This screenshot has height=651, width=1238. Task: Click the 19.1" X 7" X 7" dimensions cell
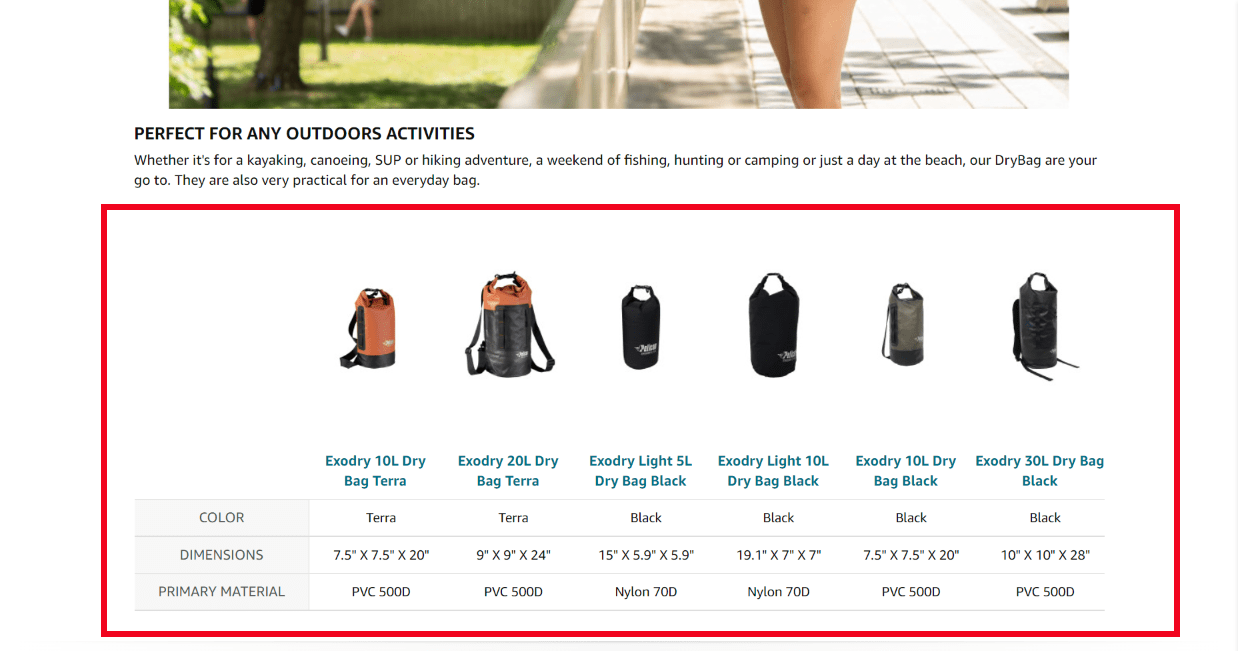tap(779, 555)
